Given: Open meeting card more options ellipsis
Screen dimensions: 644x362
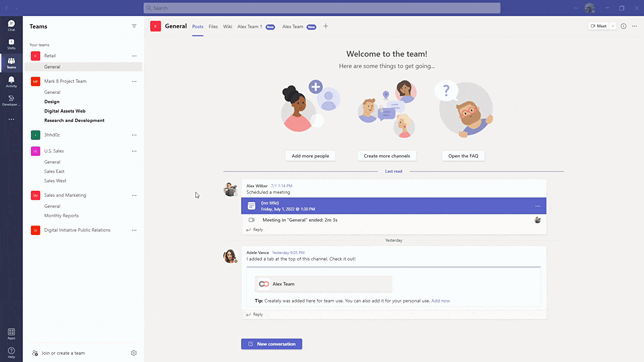Looking at the screenshot, I should tap(538, 206).
